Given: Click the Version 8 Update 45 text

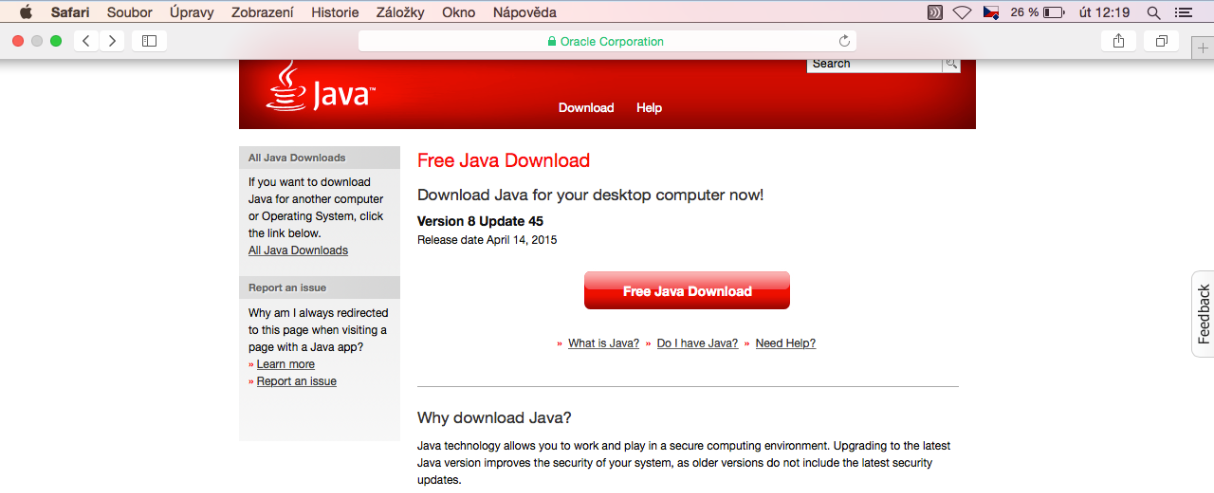Looking at the screenshot, I should tap(480, 221).
